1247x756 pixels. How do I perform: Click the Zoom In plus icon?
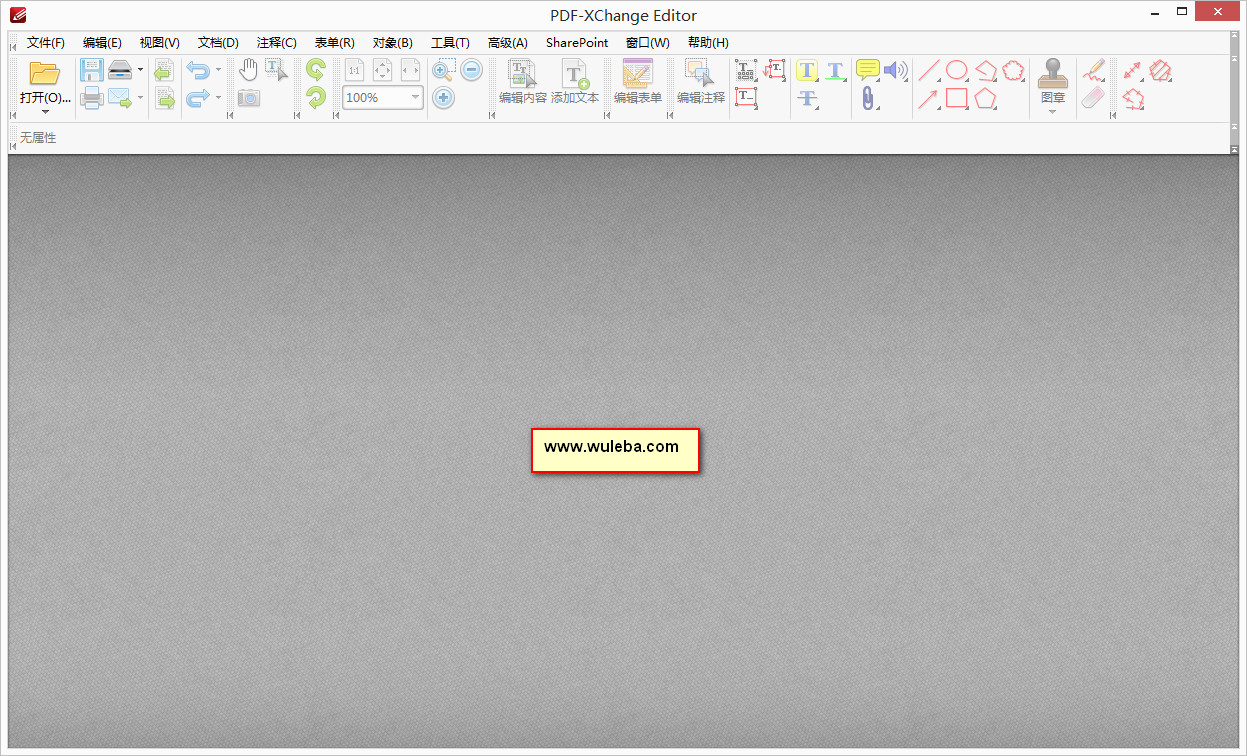tap(444, 98)
